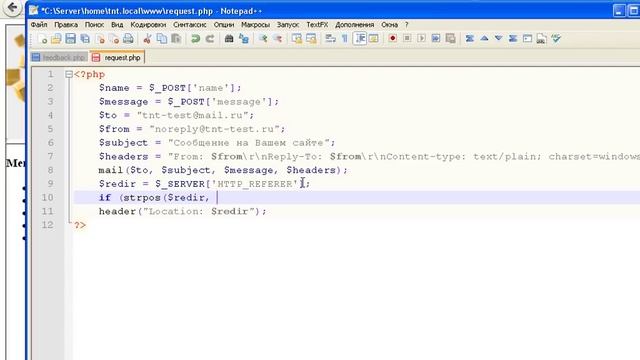Screen dimensions: 640x360
Task: Click browser back arrow behind Notepad++
Action: point(12,7)
